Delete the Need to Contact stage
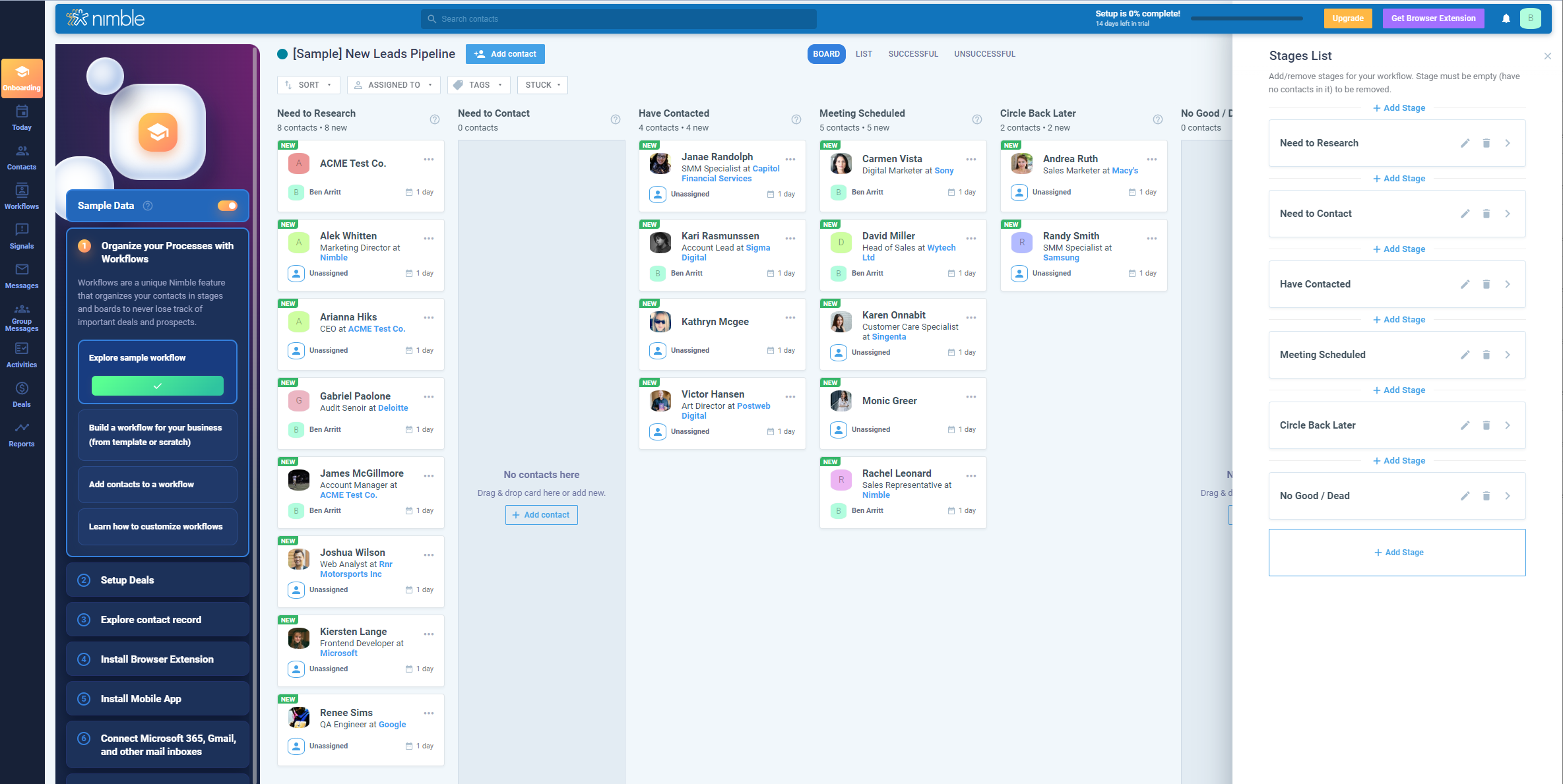Viewport: 1563px width, 784px height. coord(1486,214)
